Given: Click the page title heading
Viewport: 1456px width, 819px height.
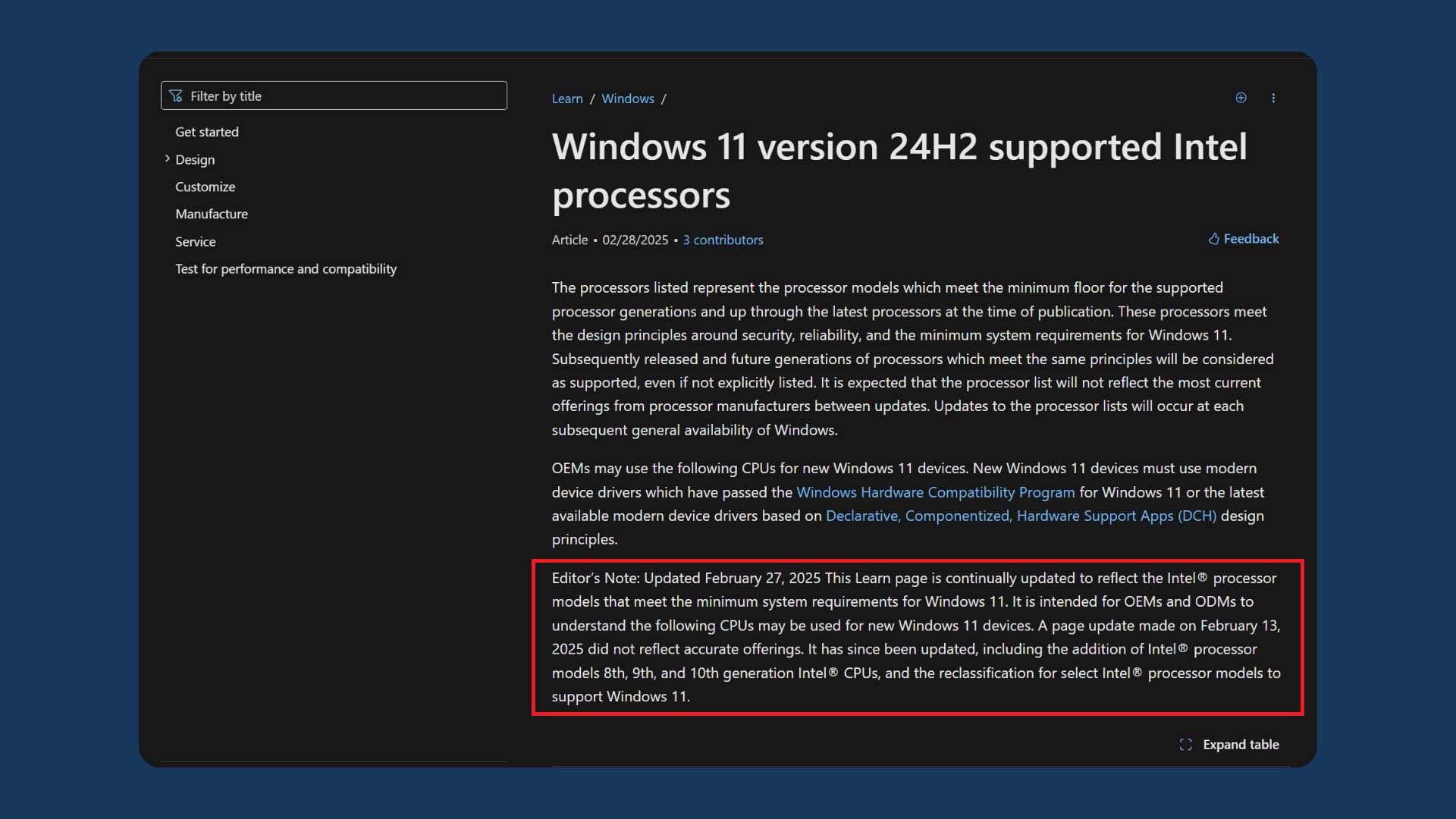Looking at the screenshot, I should point(899,171).
